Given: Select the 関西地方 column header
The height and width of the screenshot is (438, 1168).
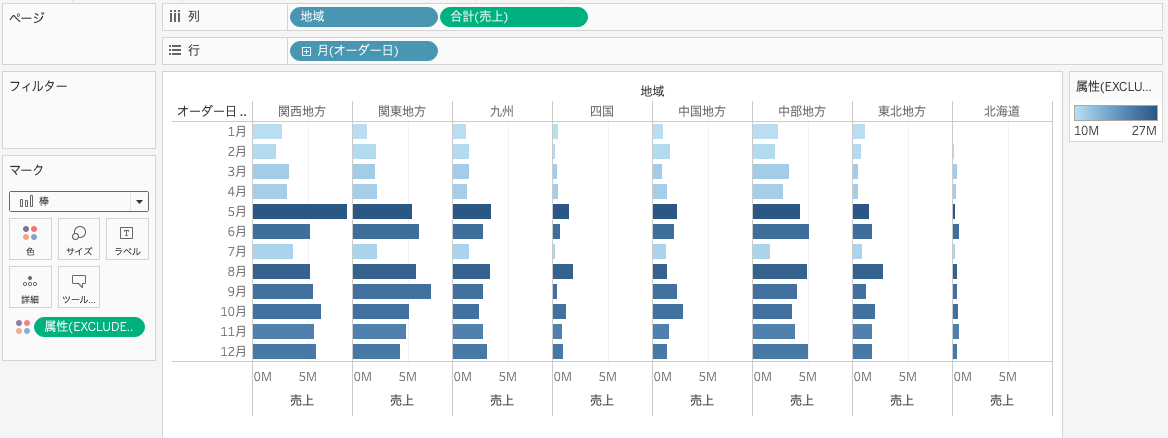Looking at the screenshot, I should [x=301, y=112].
